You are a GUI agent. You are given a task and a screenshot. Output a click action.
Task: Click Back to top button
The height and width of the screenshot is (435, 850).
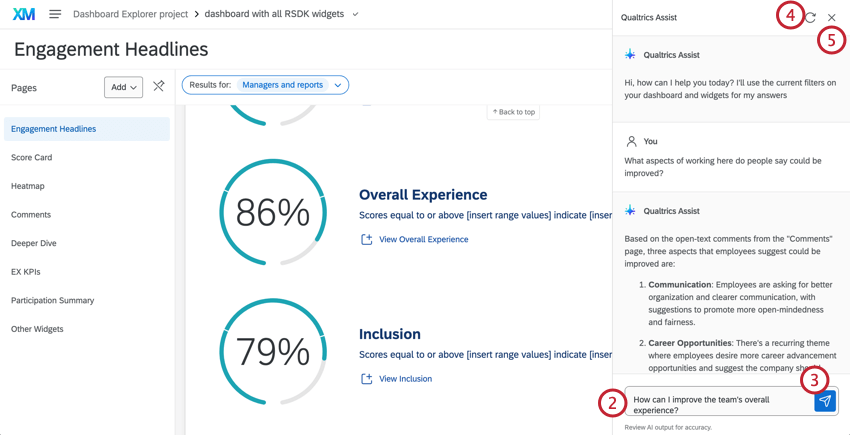513,112
